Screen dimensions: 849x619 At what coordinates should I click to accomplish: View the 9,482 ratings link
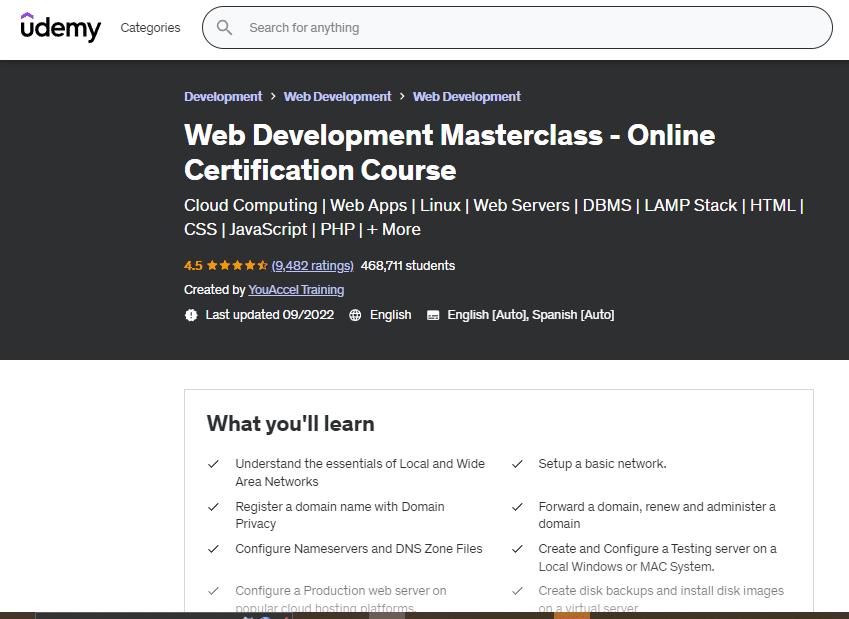tap(312, 266)
